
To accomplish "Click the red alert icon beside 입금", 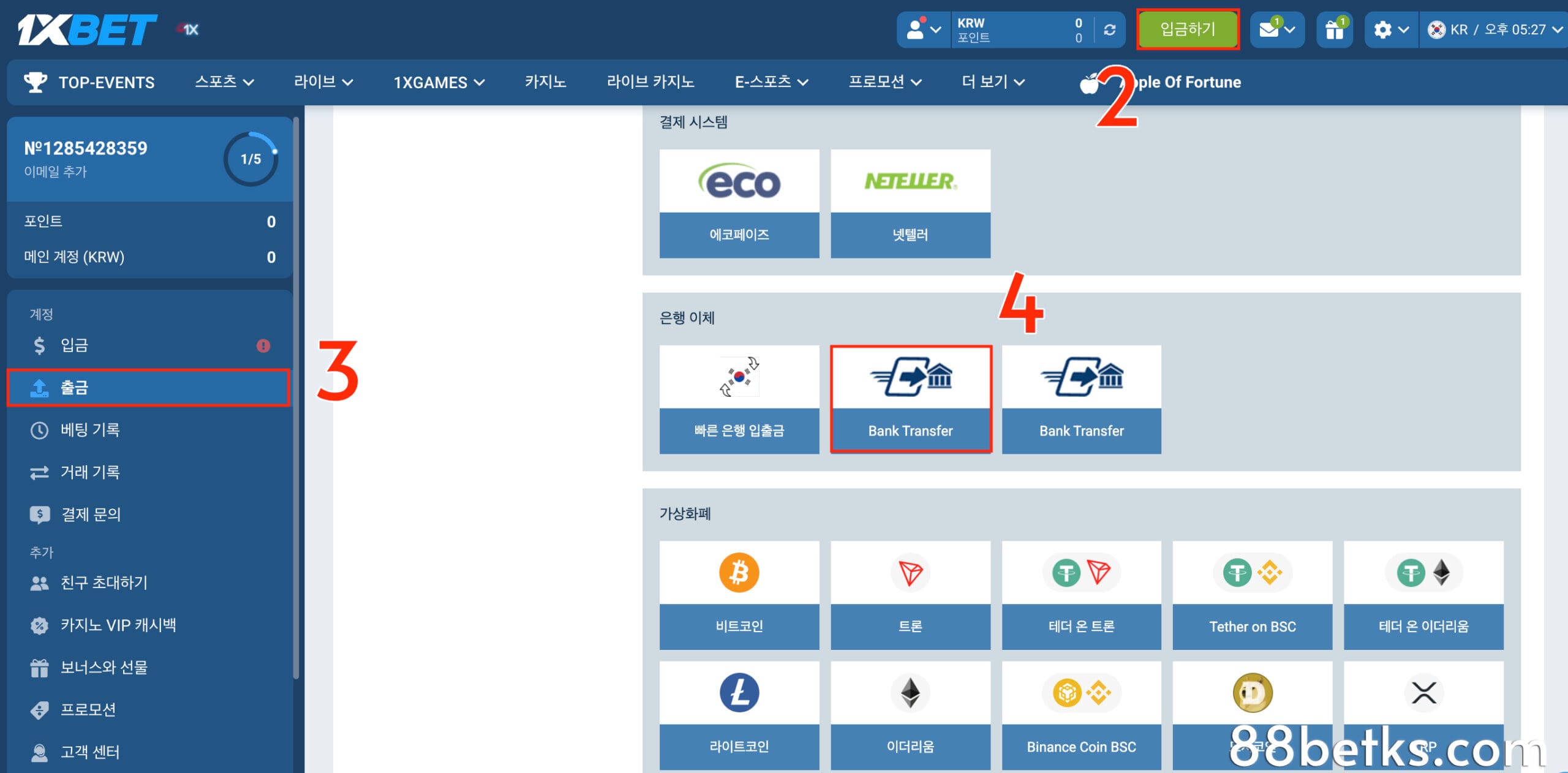I will point(263,346).
